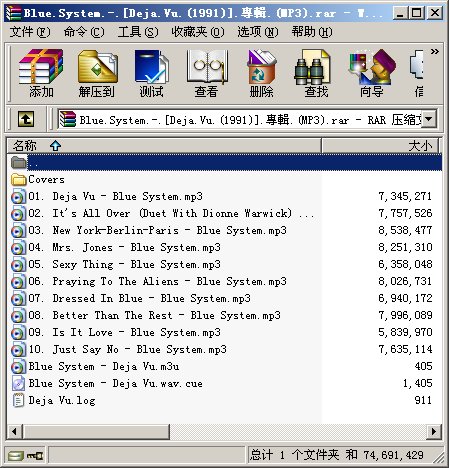Select the '02. It's All Over' file icon
Viewport: 449px width, 468px height.
click(x=18, y=213)
